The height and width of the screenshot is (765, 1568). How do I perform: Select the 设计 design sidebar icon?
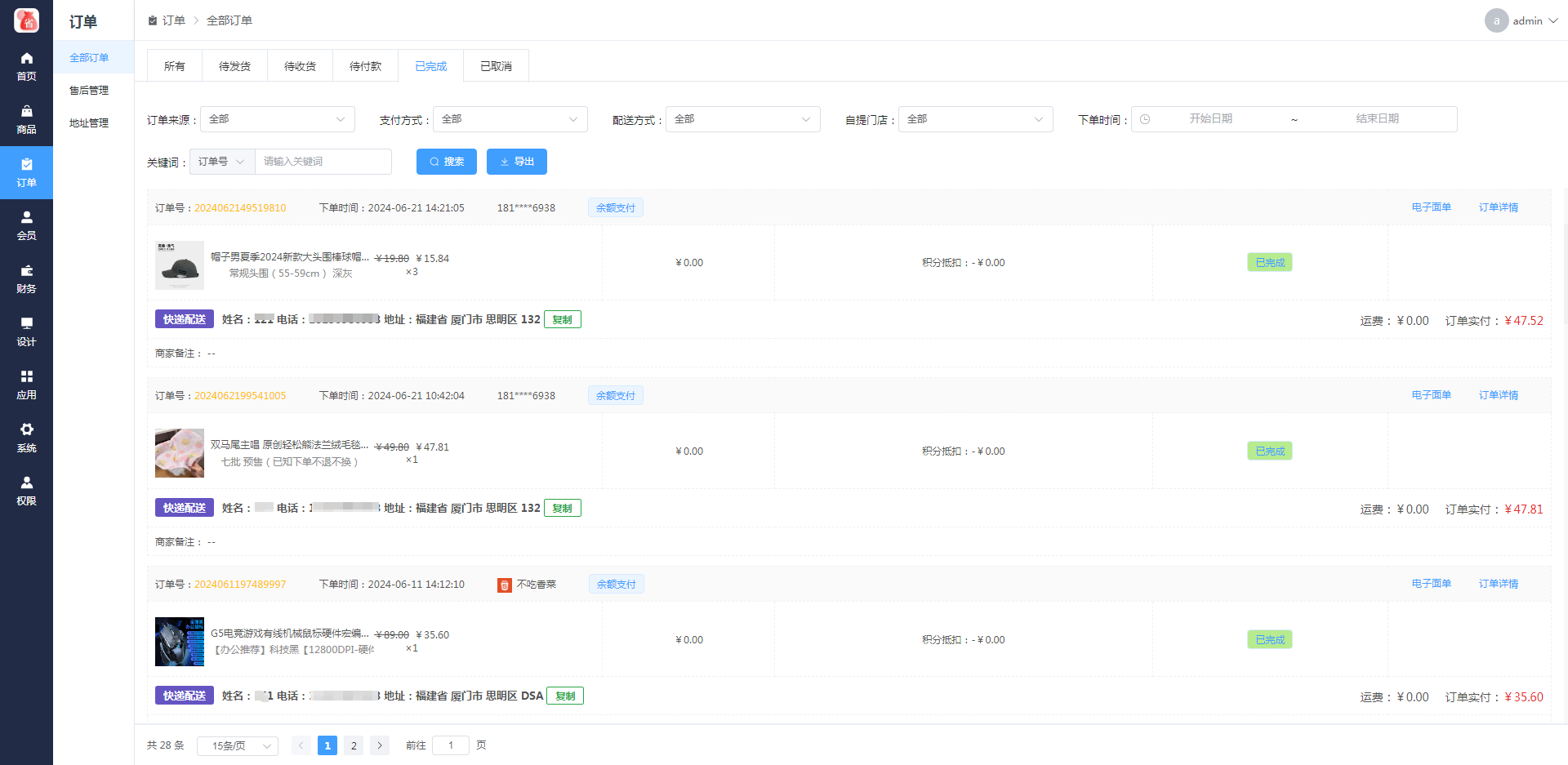point(26,331)
